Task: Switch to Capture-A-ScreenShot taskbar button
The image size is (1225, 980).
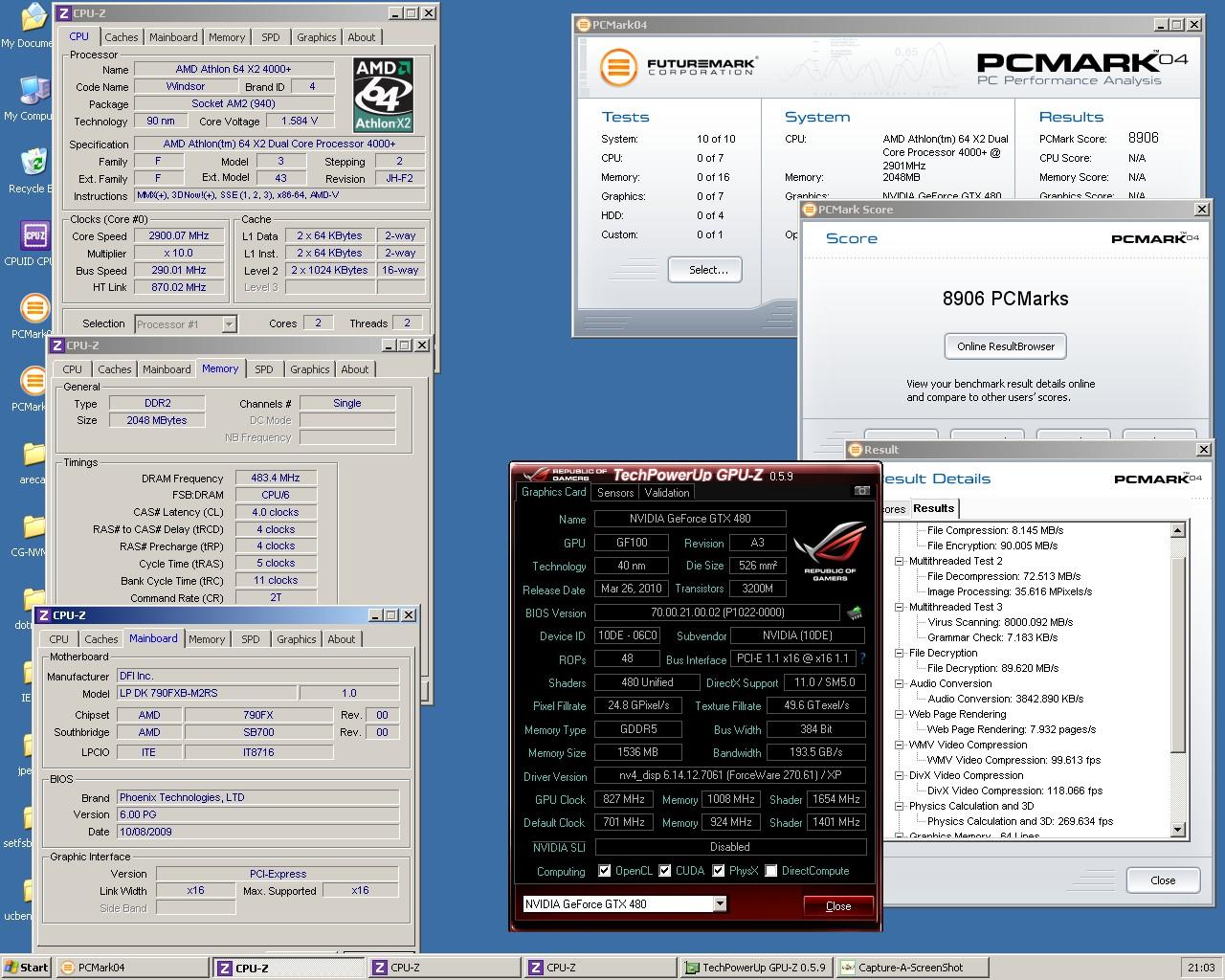Action: pos(911,968)
